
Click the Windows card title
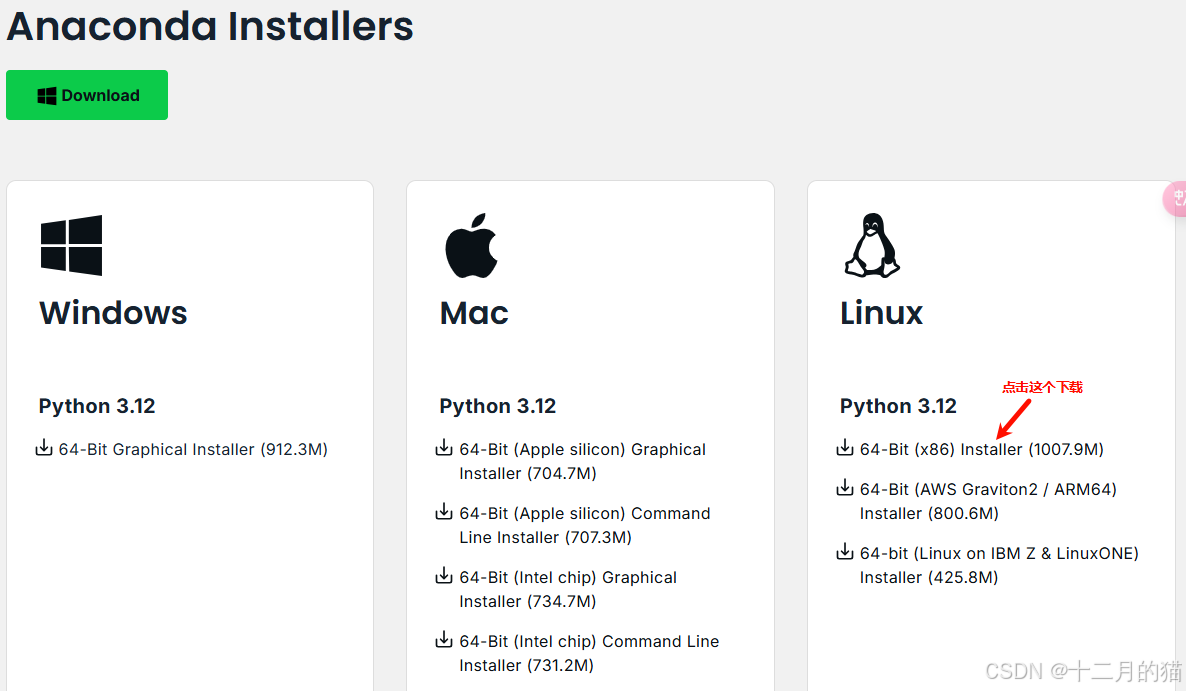(113, 313)
